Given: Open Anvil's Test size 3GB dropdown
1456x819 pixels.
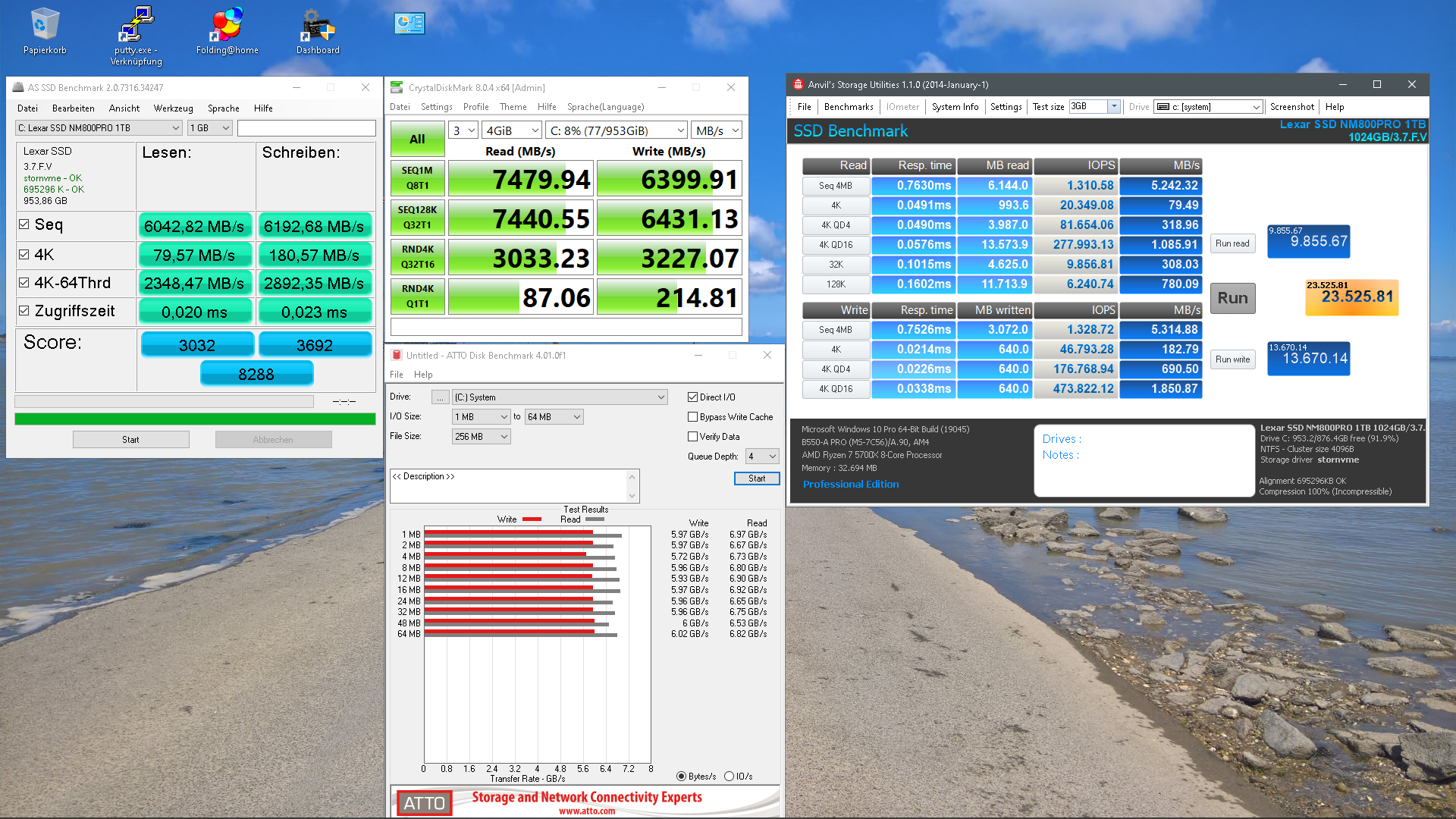Looking at the screenshot, I should pos(1095,107).
